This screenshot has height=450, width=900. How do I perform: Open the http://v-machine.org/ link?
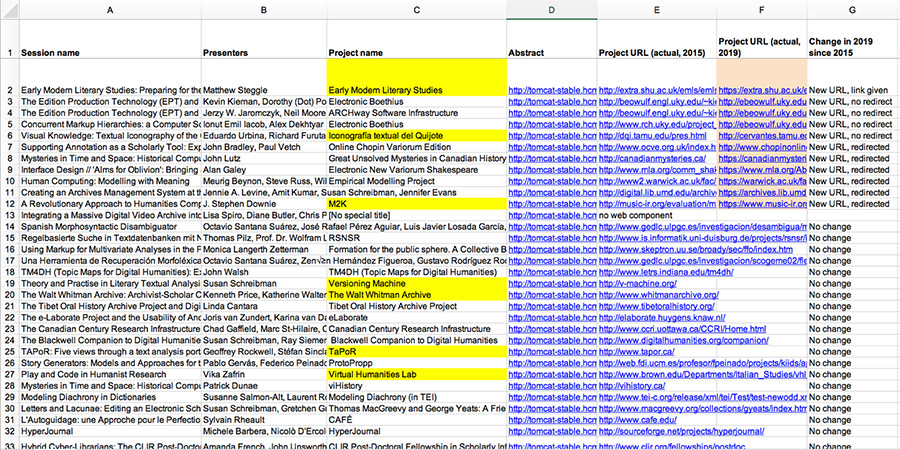[638, 284]
